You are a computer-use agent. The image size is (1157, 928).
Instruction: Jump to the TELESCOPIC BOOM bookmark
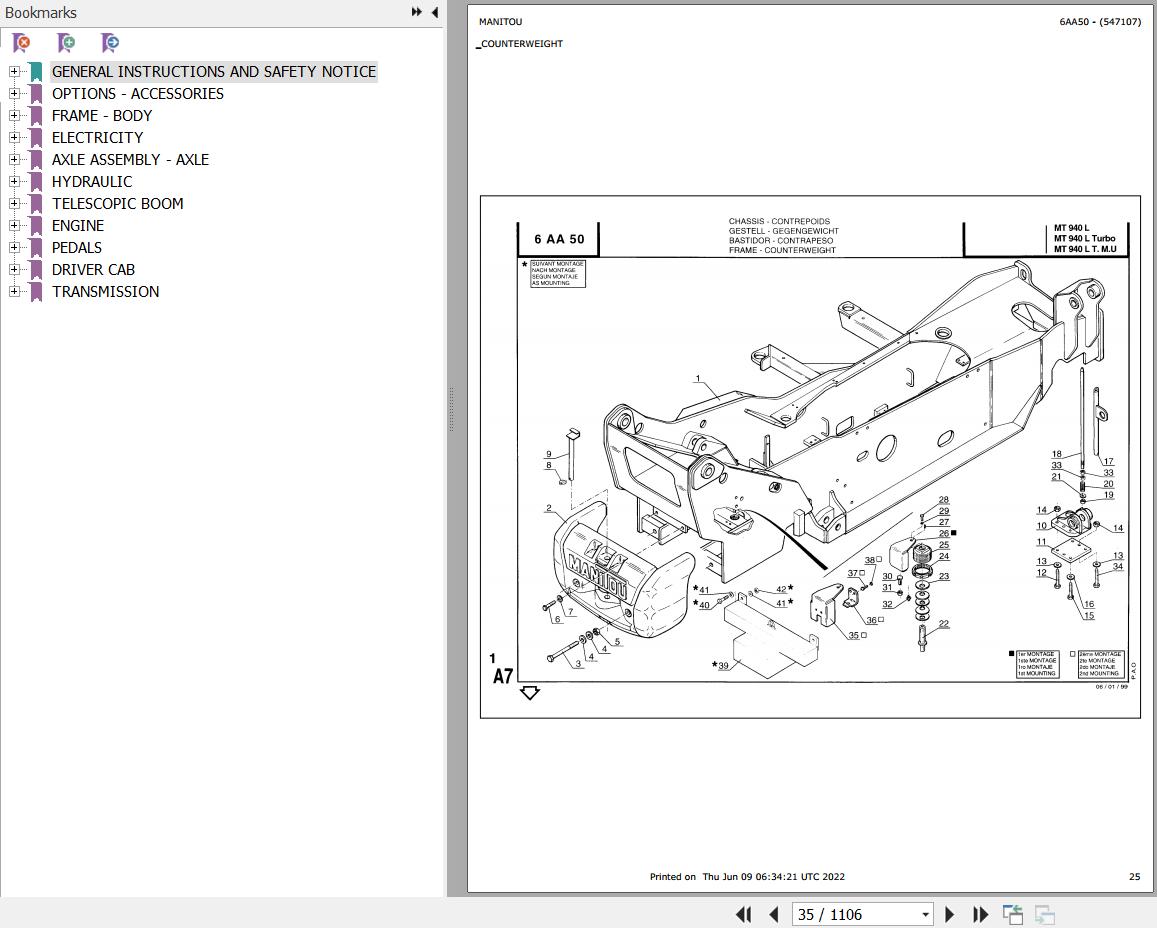(x=118, y=204)
